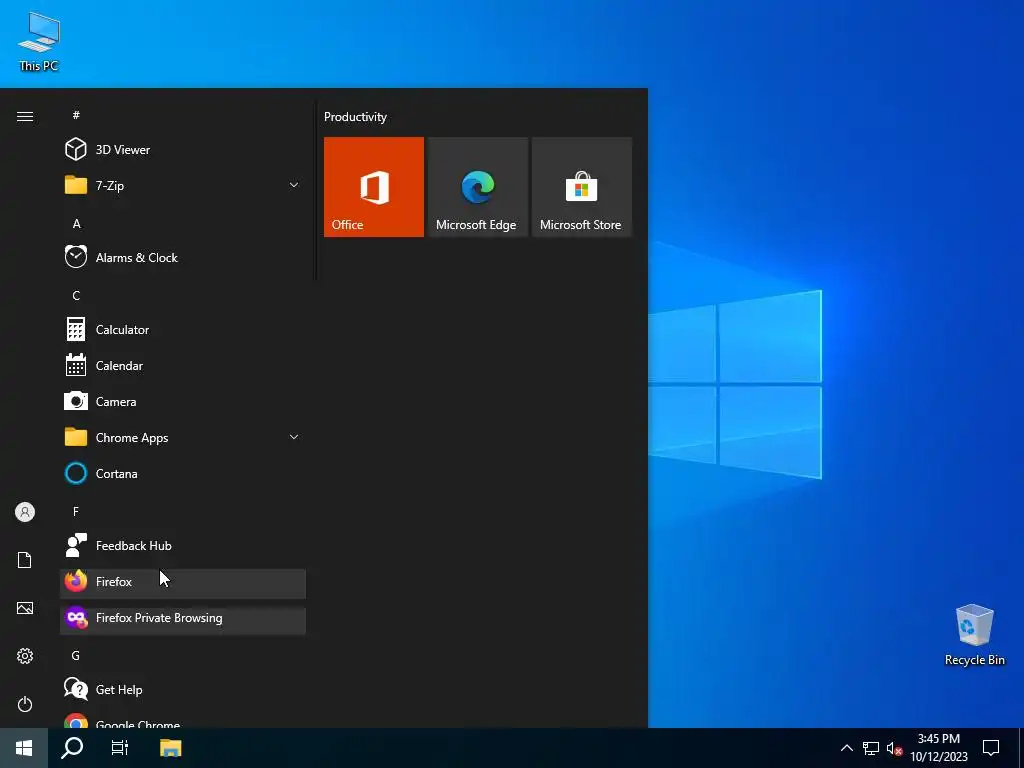This screenshot has width=1024, height=768.
Task: Click the '#' letter group header
Action: point(76,115)
